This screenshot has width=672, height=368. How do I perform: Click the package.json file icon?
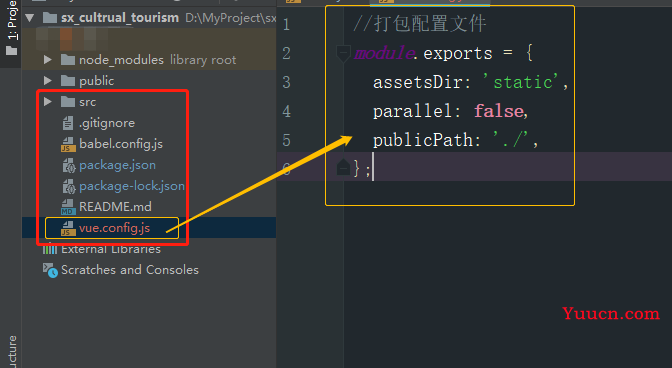69,165
